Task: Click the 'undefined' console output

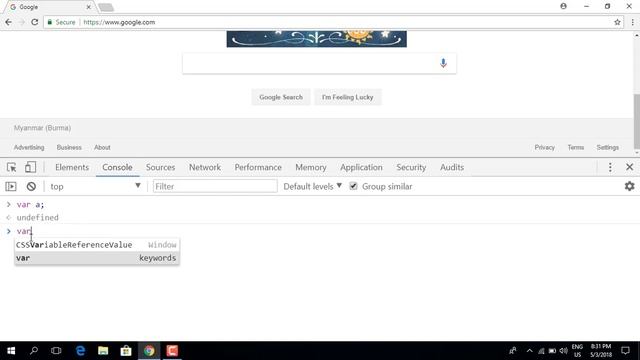Action: (38, 218)
